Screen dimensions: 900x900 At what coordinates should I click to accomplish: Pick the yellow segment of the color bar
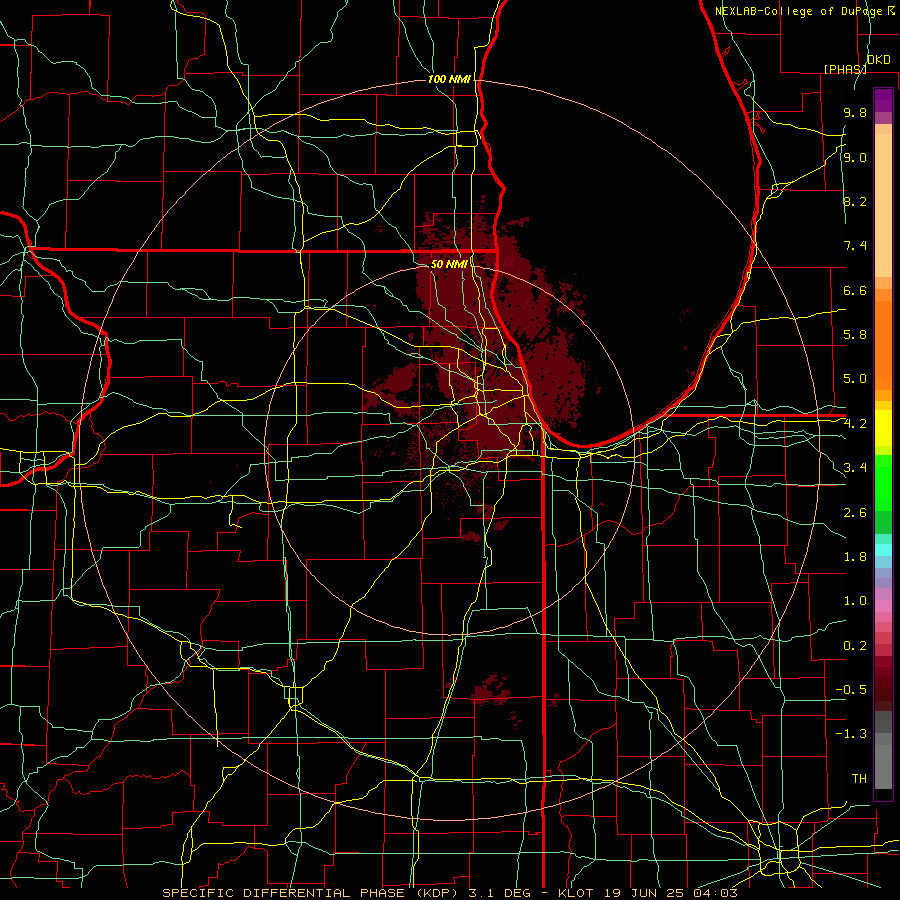click(x=883, y=428)
